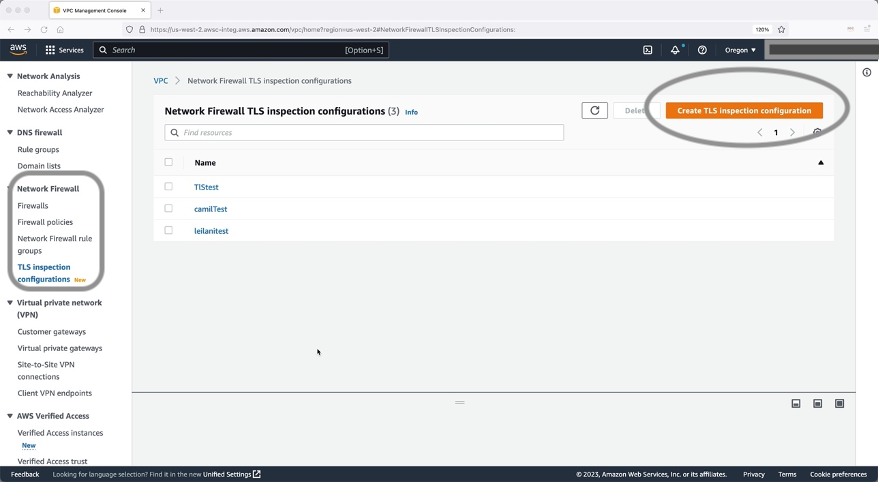Open Virtual private gateways
Screen dimensions: 879x483
coord(60,348)
